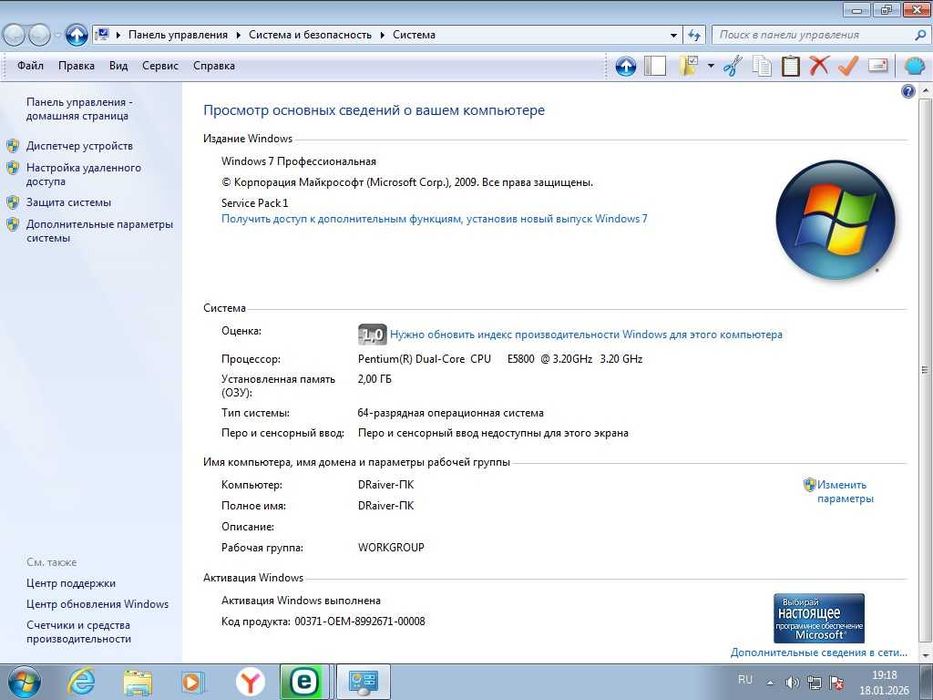The image size is (933, 700).
Task: Click Изменить параметры link
Action: (x=845, y=492)
